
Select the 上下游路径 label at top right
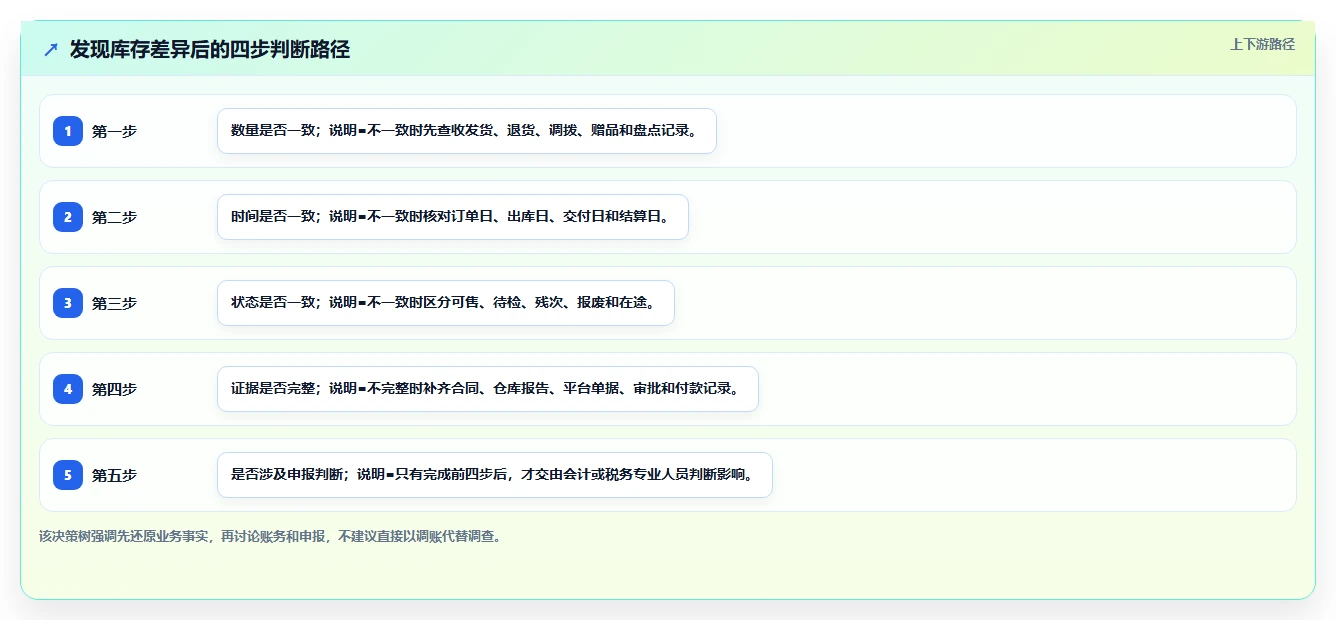1262,44
